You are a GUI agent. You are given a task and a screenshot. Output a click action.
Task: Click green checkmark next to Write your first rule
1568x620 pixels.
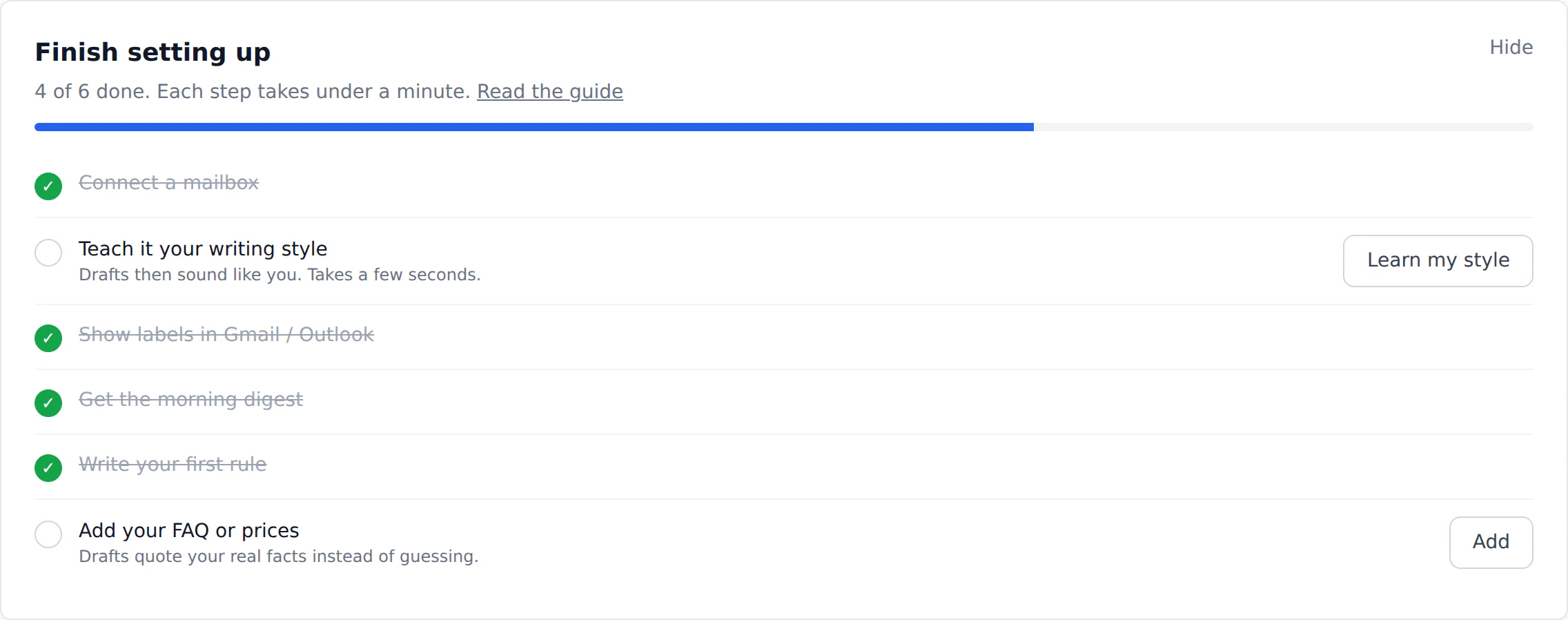pyautogui.click(x=48, y=467)
